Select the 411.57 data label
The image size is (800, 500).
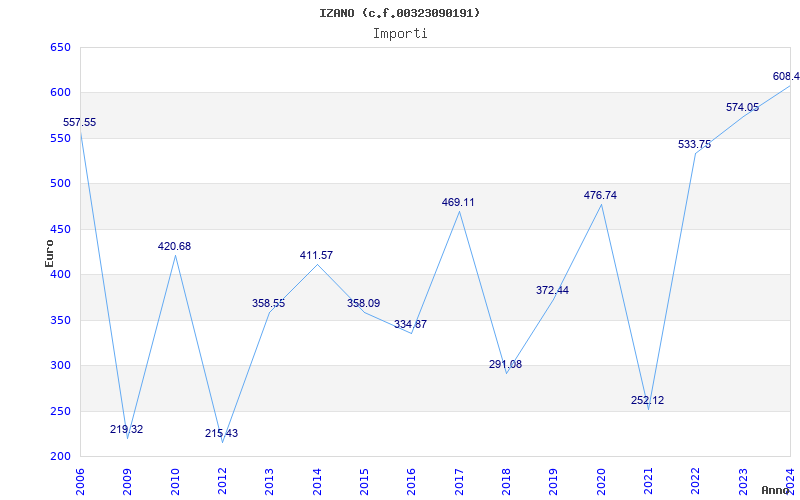coord(316,256)
